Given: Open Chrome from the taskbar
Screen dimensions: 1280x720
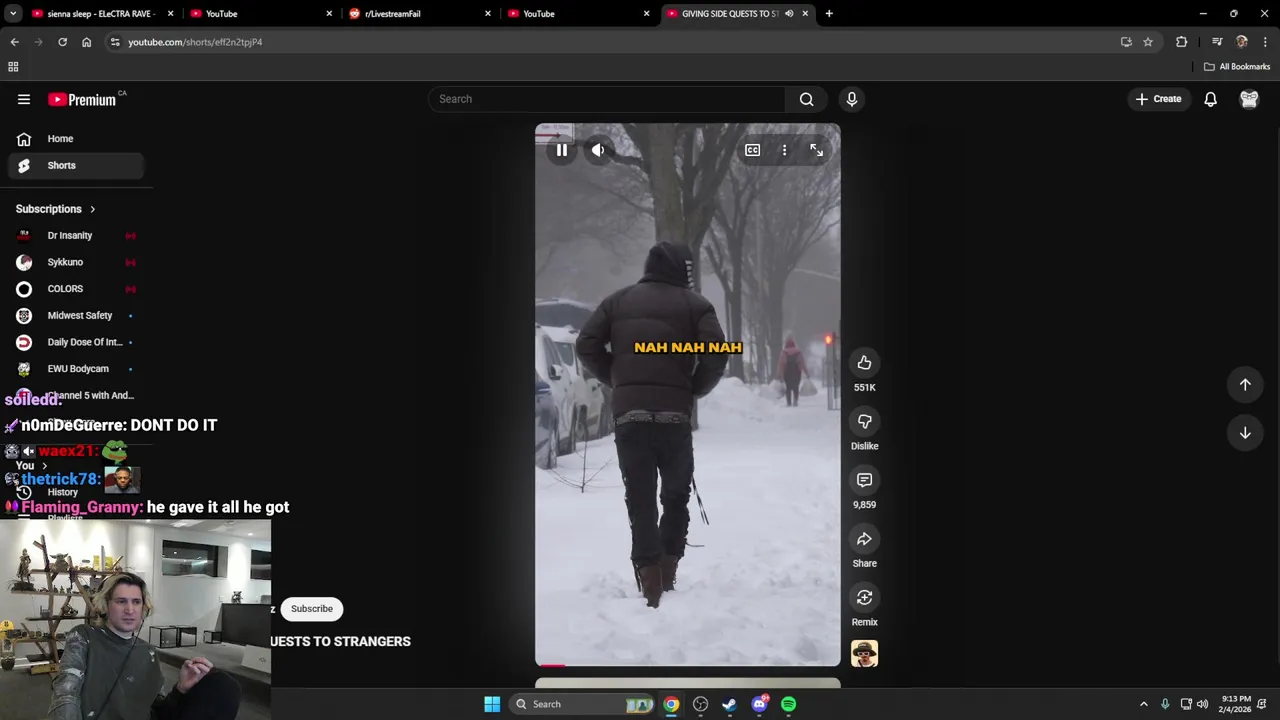Looking at the screenshot, I should click(x=671, y=704).
